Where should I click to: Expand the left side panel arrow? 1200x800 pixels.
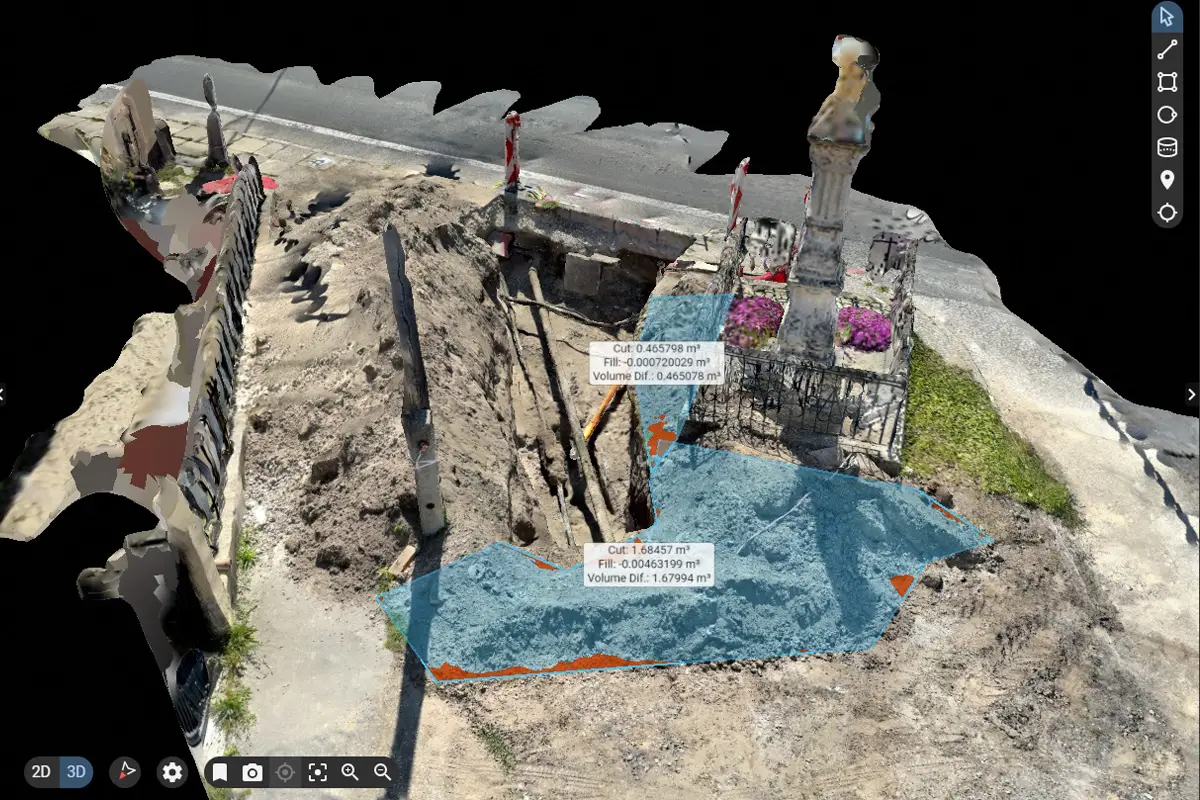pos(5,395)
